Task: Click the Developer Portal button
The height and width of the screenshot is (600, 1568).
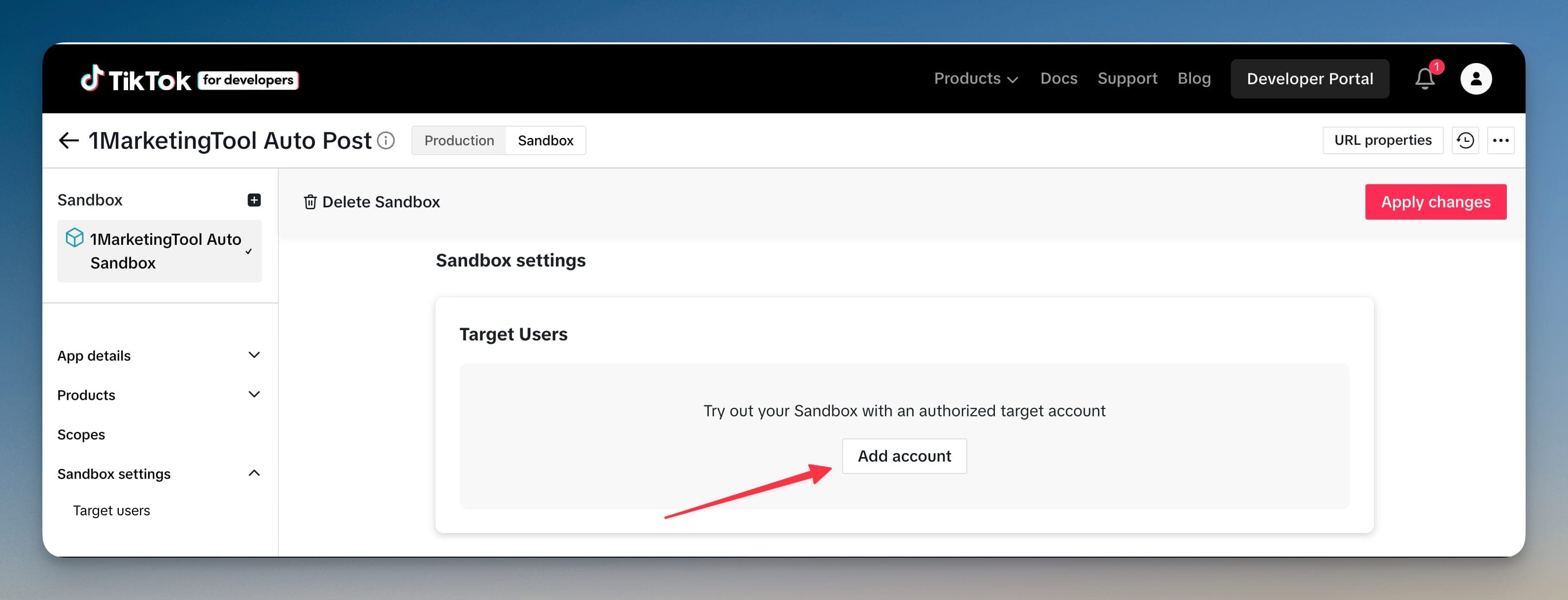Action: click(x=1310, y=78)
